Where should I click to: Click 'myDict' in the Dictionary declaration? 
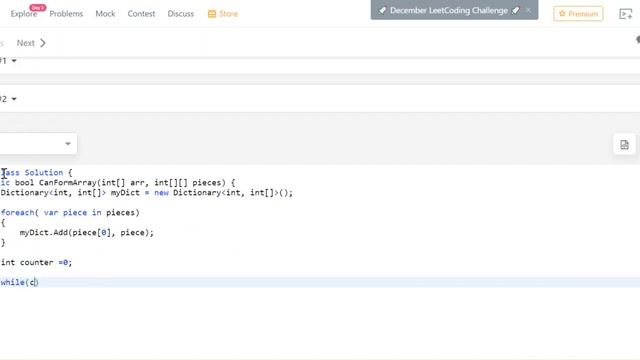[x=125, y=193]
